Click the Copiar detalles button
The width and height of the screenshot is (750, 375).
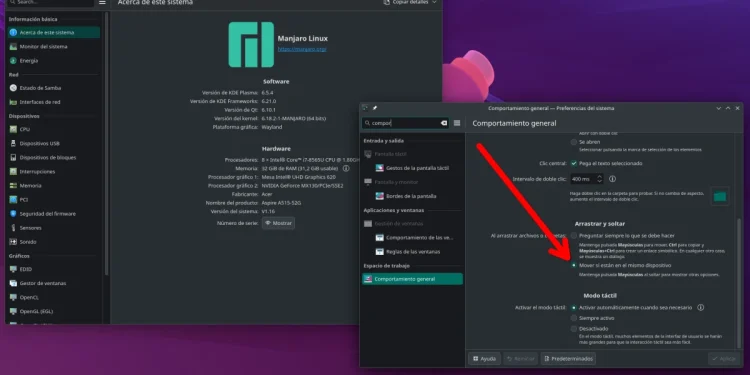click(407, 2)
